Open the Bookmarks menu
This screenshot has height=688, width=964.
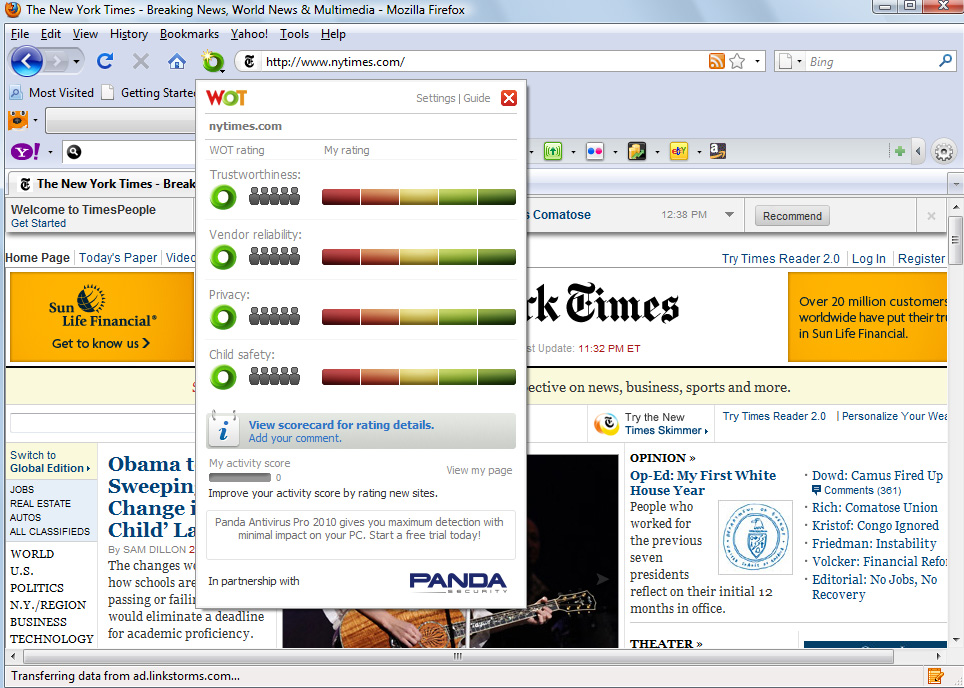point(189,34)
